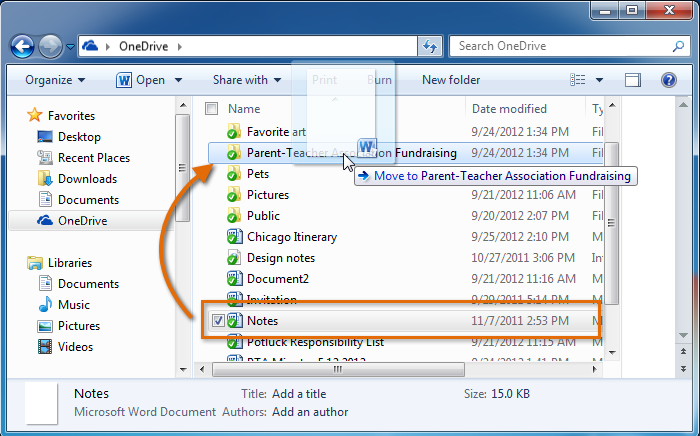Go back with the Back arrow button
This screenshot has width=700, height=436.
[22, 46]
